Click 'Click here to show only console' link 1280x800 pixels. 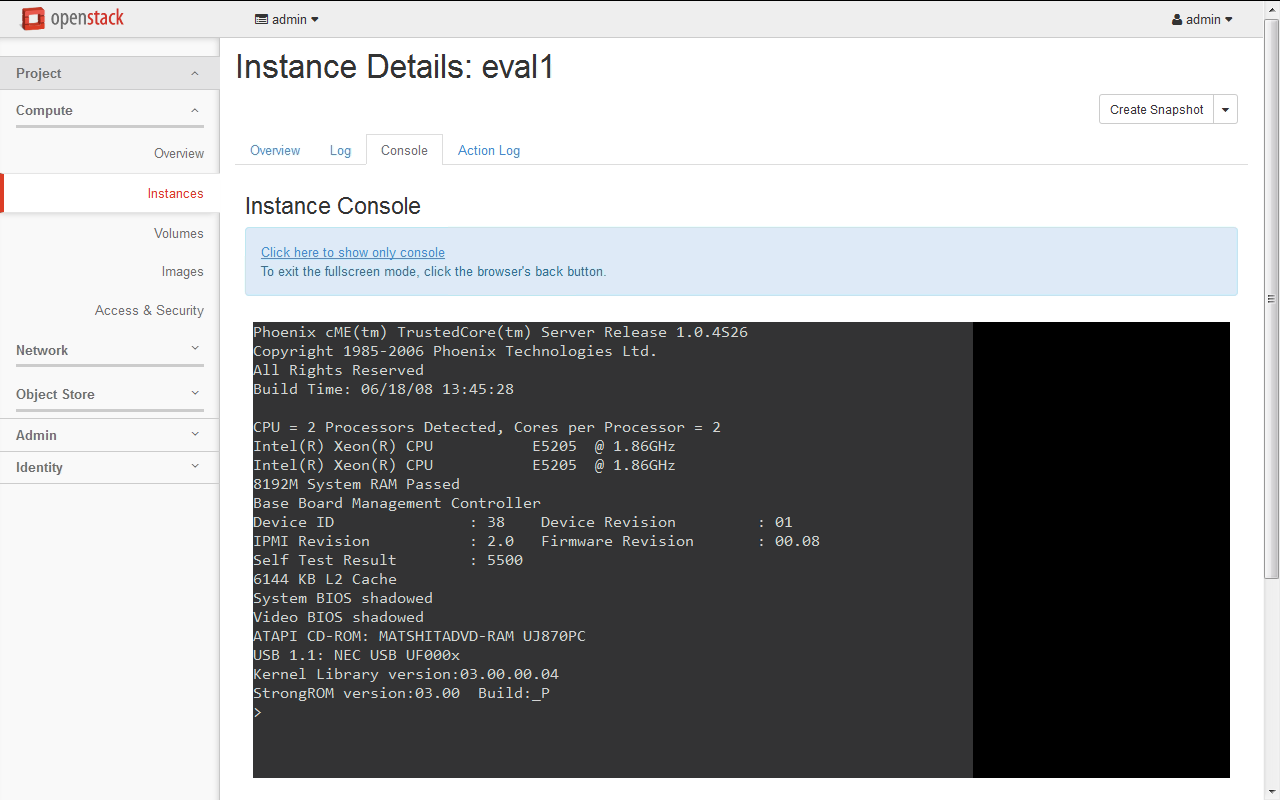point(353,253)
